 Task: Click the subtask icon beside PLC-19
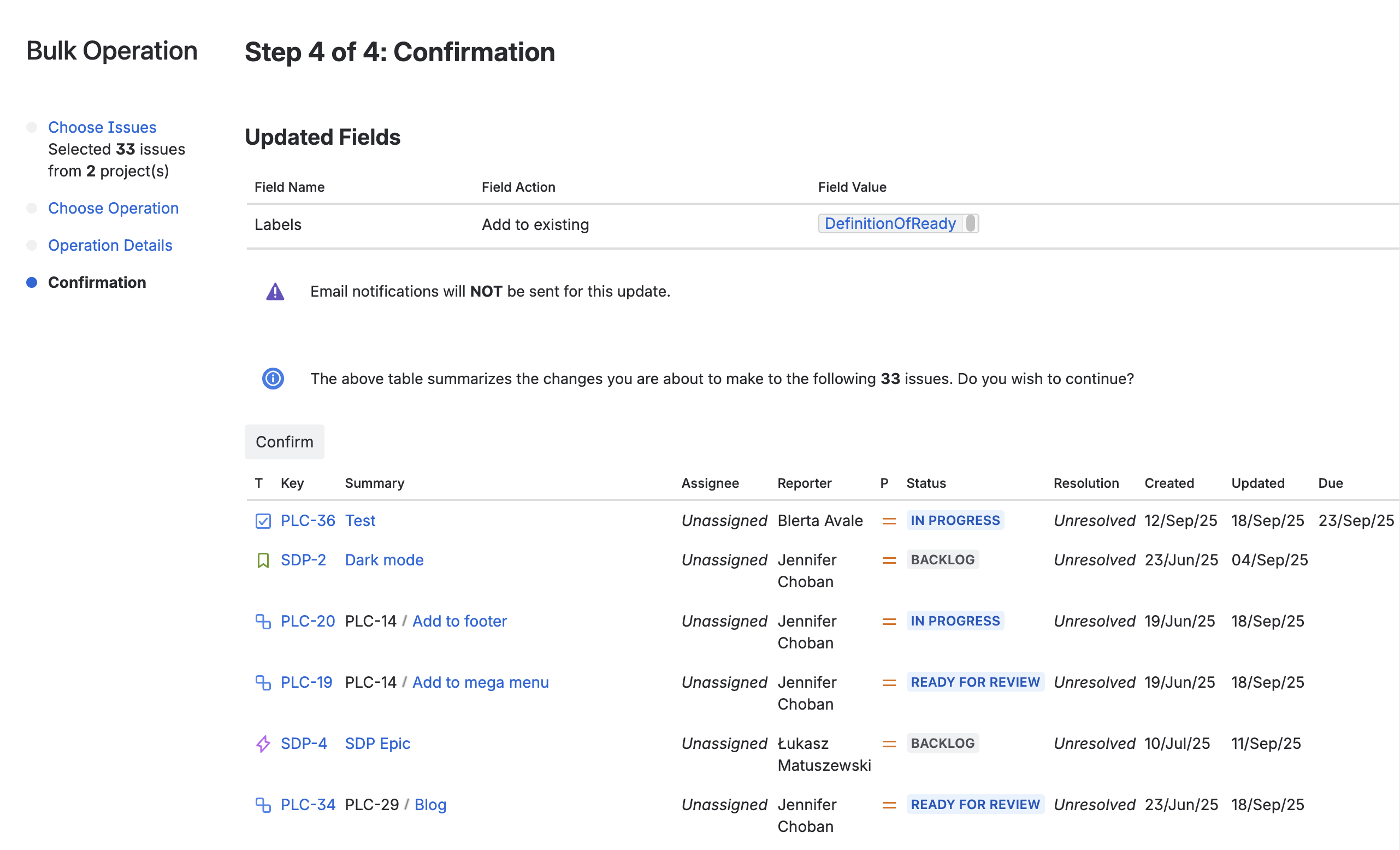[x=263, y=682]
